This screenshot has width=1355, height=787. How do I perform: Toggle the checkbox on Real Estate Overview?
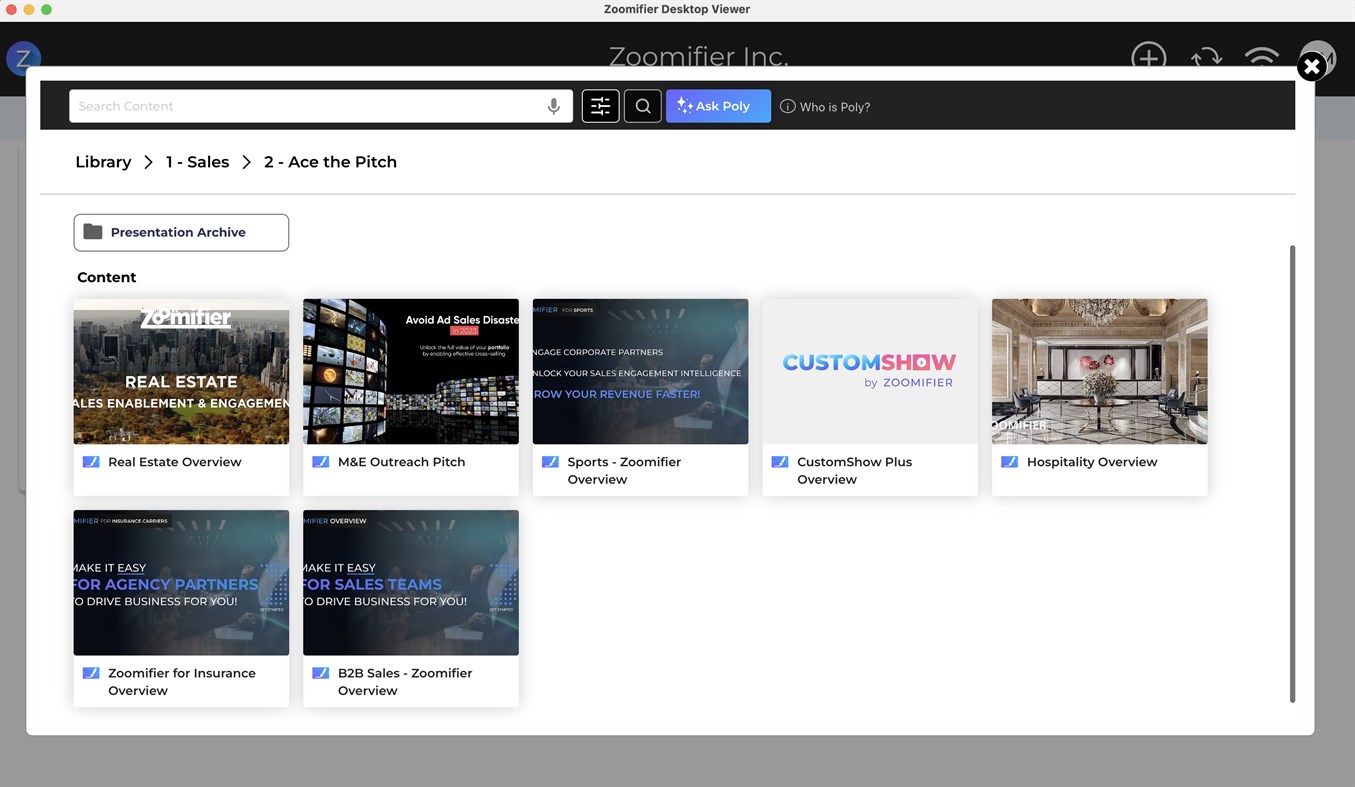(x=91, y=461)
